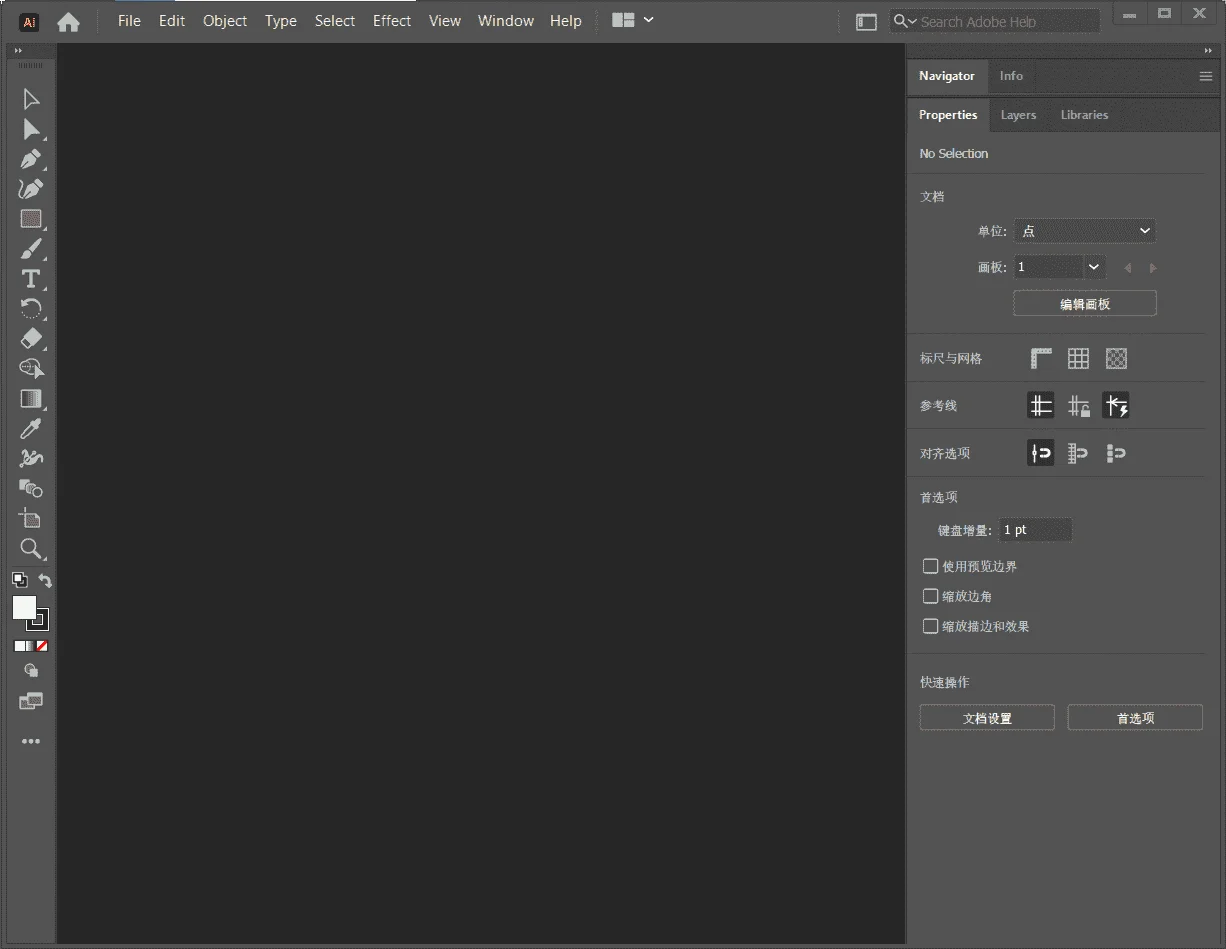Select the Eyedropper tool
Viewport: 1226px width, 949px height.
coord(31,429)
